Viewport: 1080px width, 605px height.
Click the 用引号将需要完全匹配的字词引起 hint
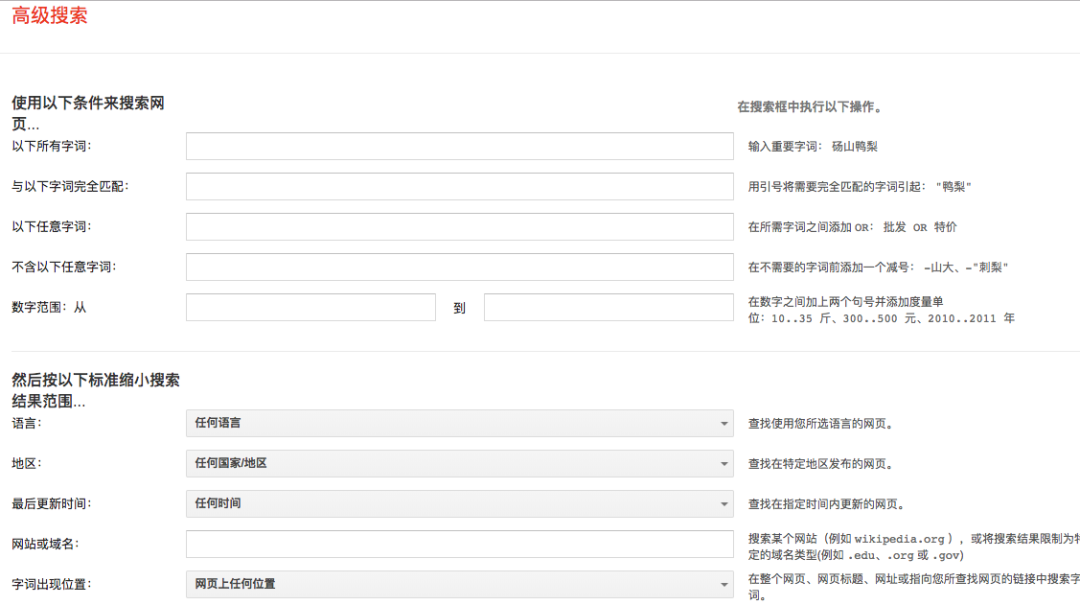tap(860, 187)
